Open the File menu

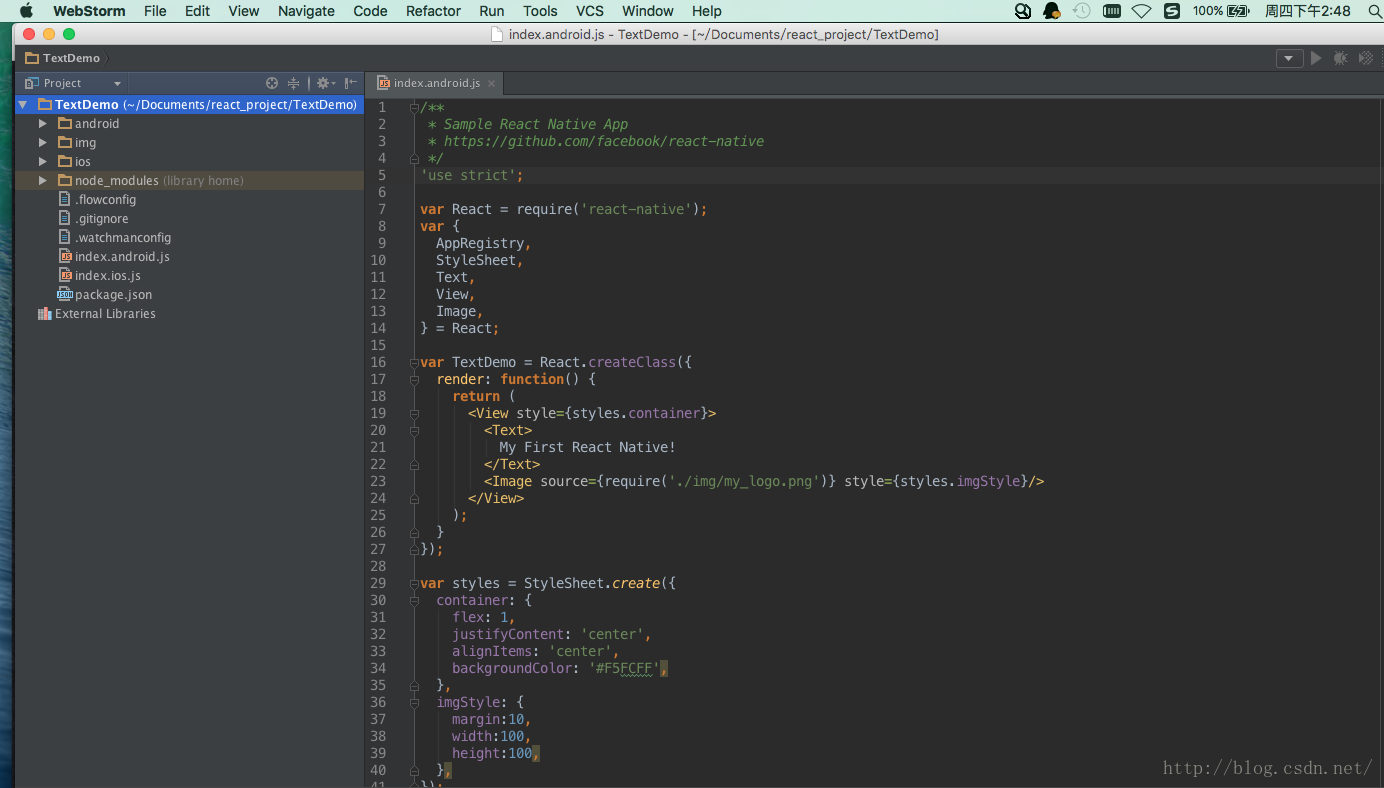click(x=155, y=11)
